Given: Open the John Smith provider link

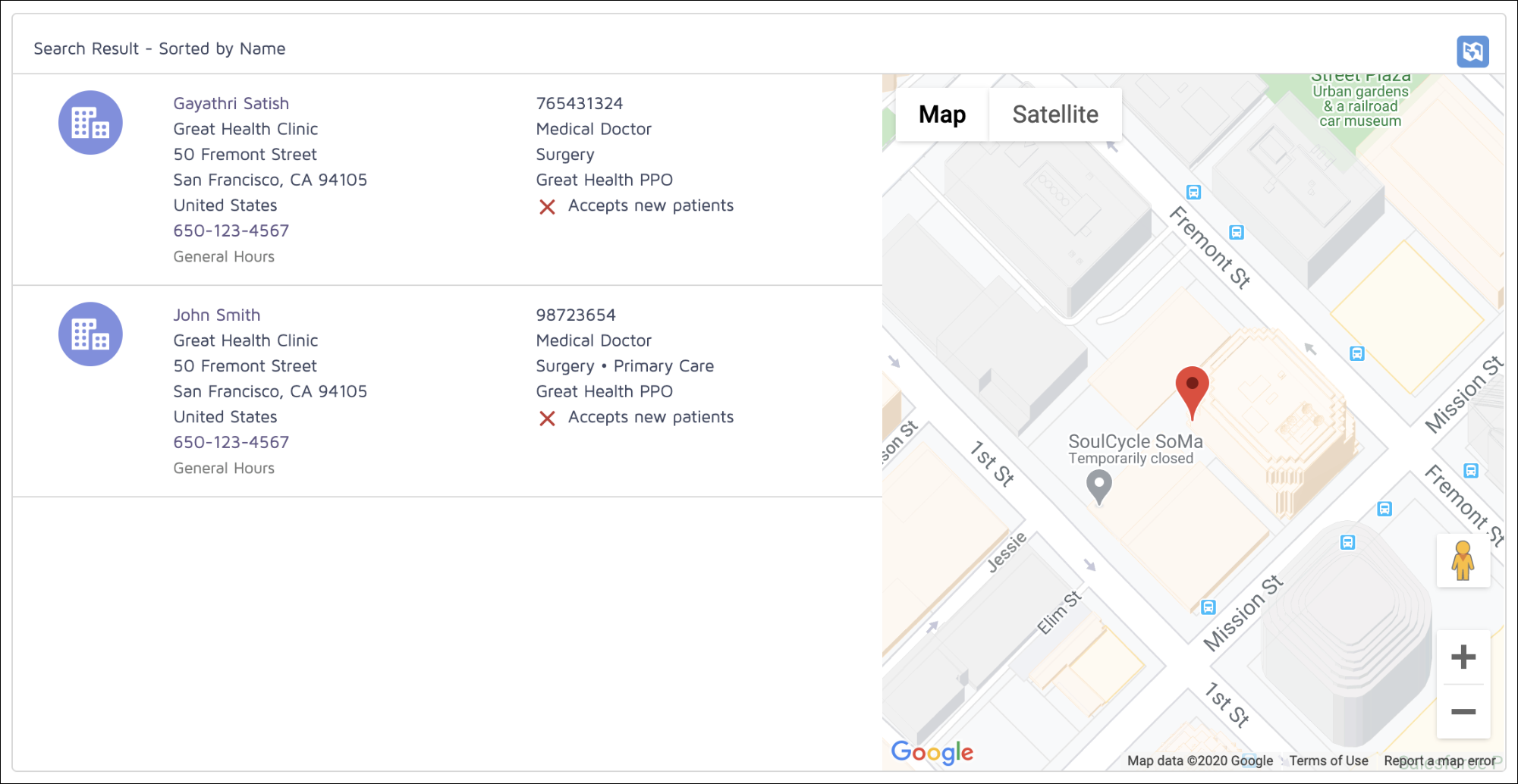Looking at the screenshot, I should coord(217,315).
